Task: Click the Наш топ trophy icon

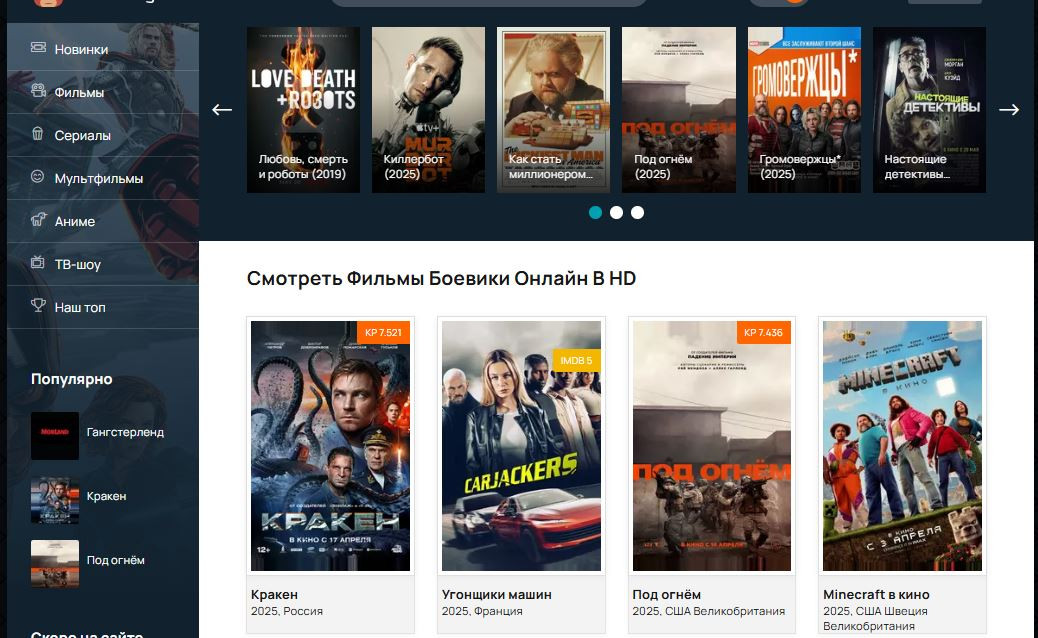Action: (38, 306)
